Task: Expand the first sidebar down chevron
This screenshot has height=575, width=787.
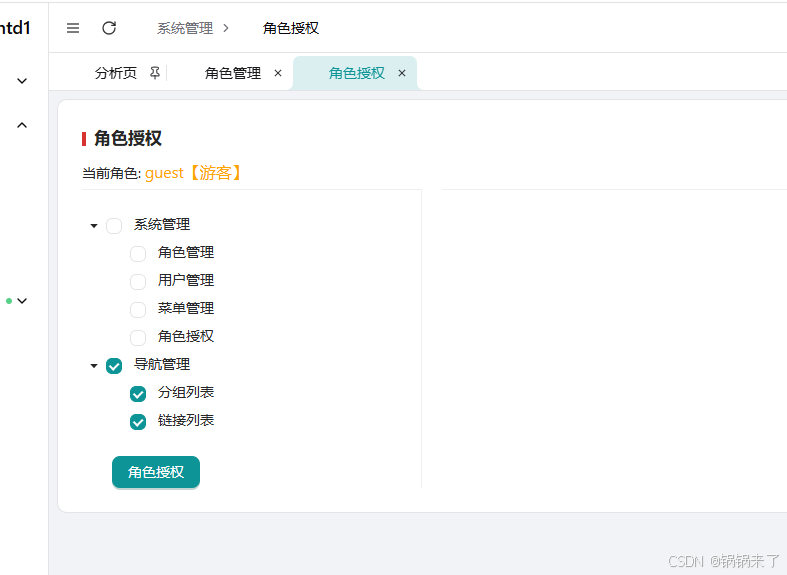Action: [x=22, y=81]
